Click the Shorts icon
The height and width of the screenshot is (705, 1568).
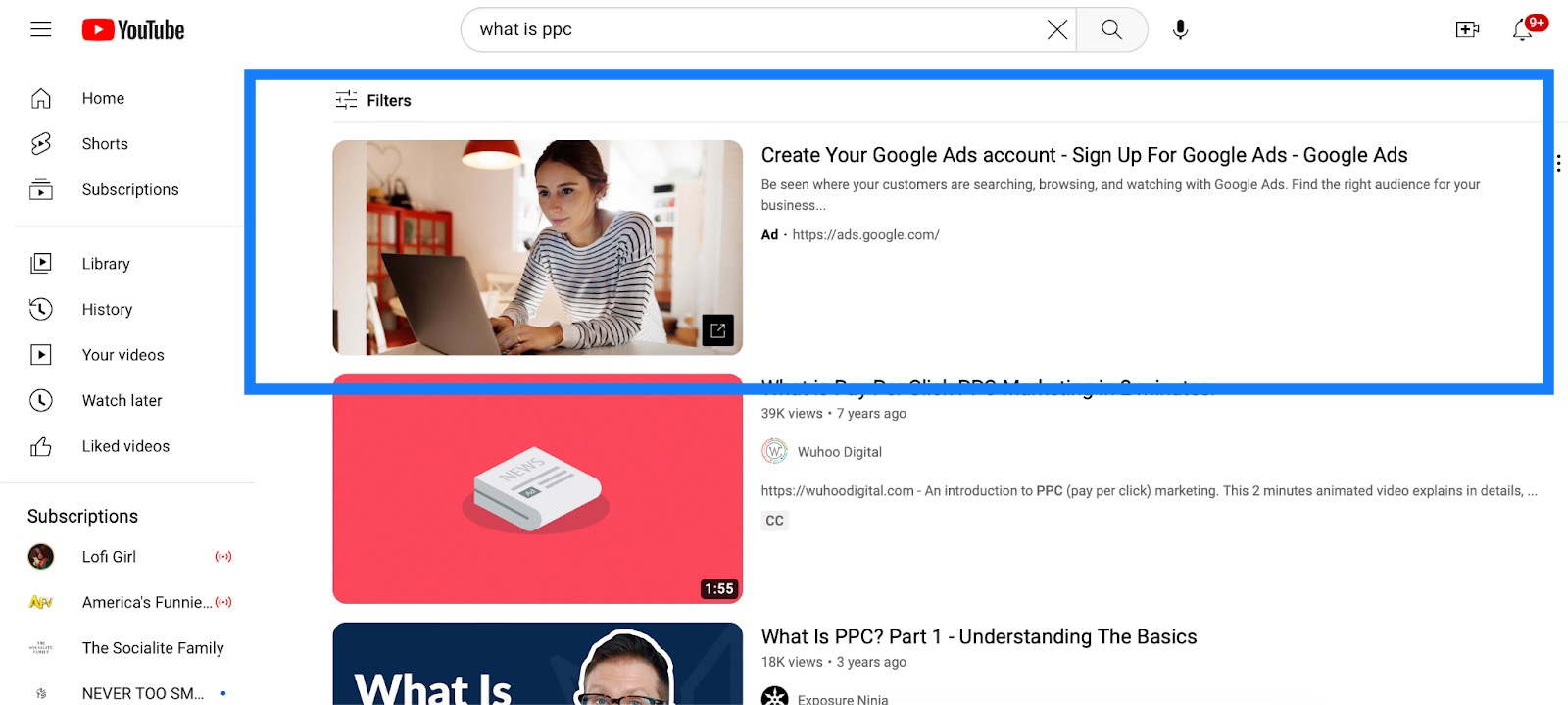41,144
